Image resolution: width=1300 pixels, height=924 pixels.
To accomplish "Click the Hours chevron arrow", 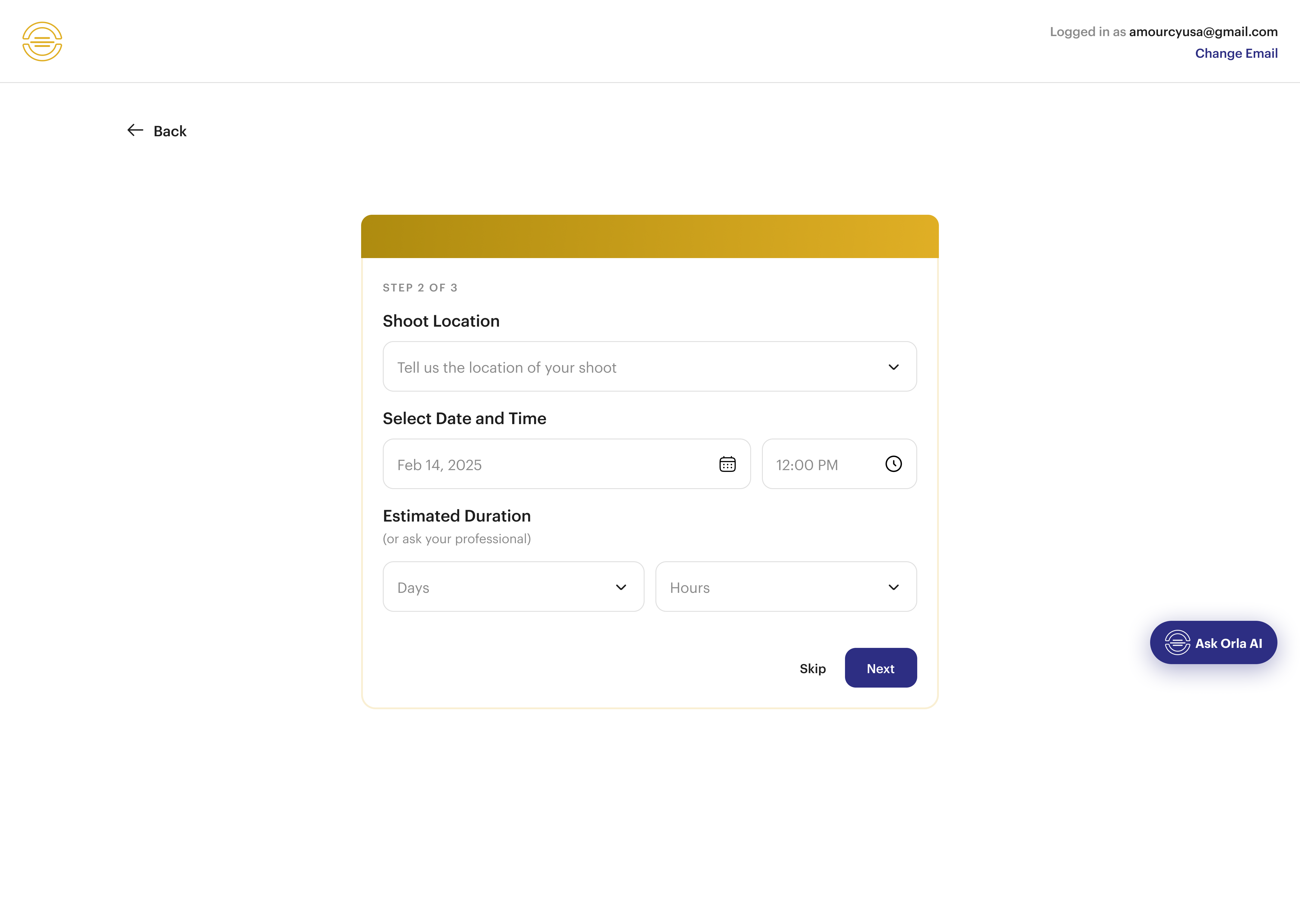I will 894,588.
